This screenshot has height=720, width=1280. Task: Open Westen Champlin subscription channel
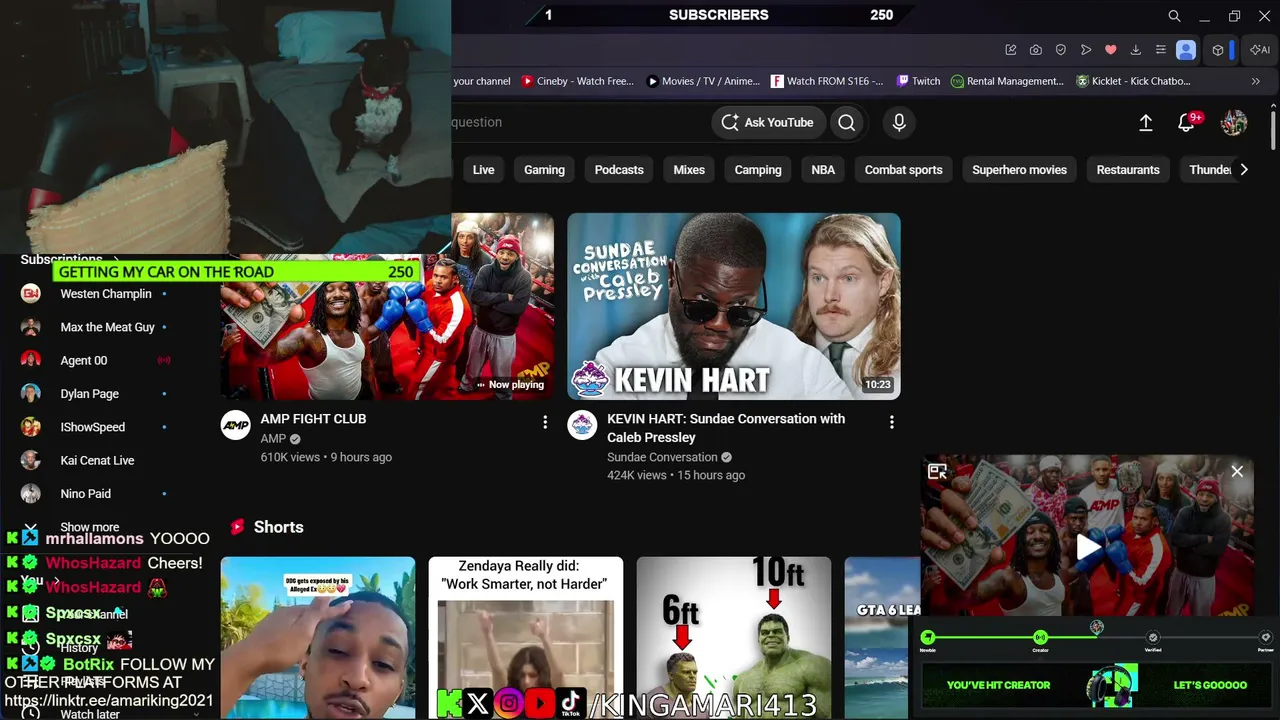point(106,294)
